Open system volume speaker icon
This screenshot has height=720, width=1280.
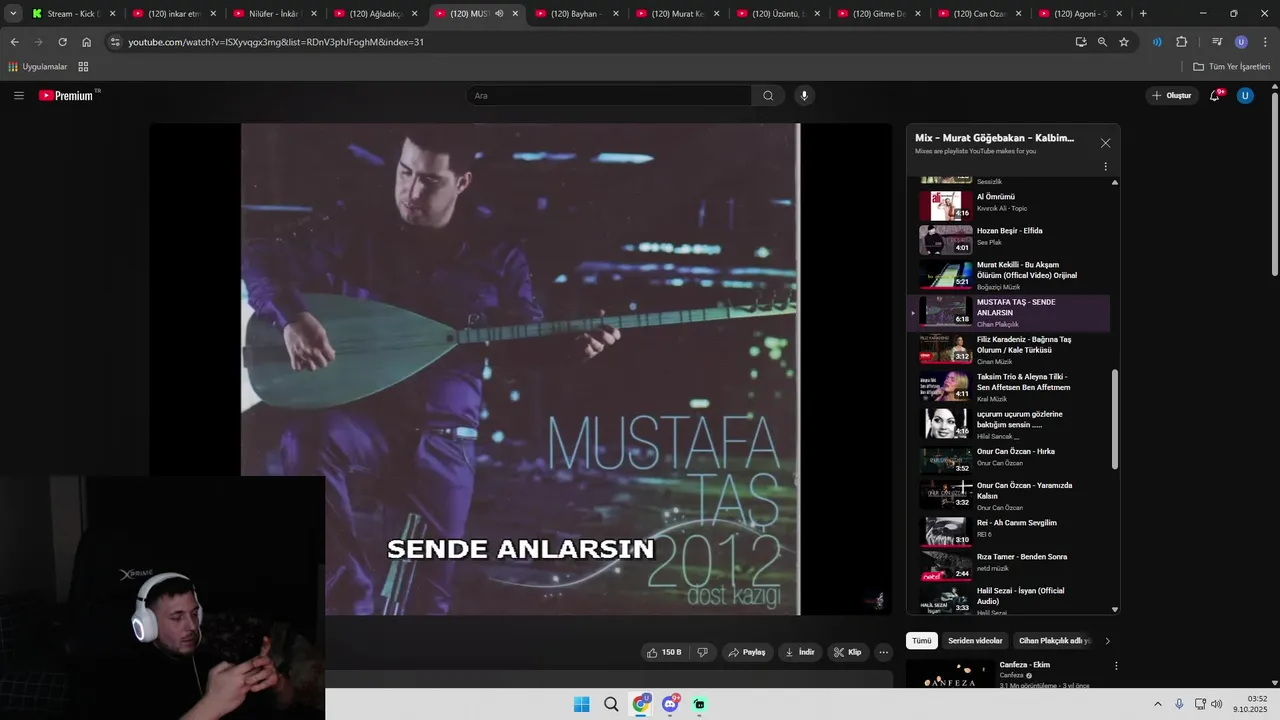[x=1216, y=704]
